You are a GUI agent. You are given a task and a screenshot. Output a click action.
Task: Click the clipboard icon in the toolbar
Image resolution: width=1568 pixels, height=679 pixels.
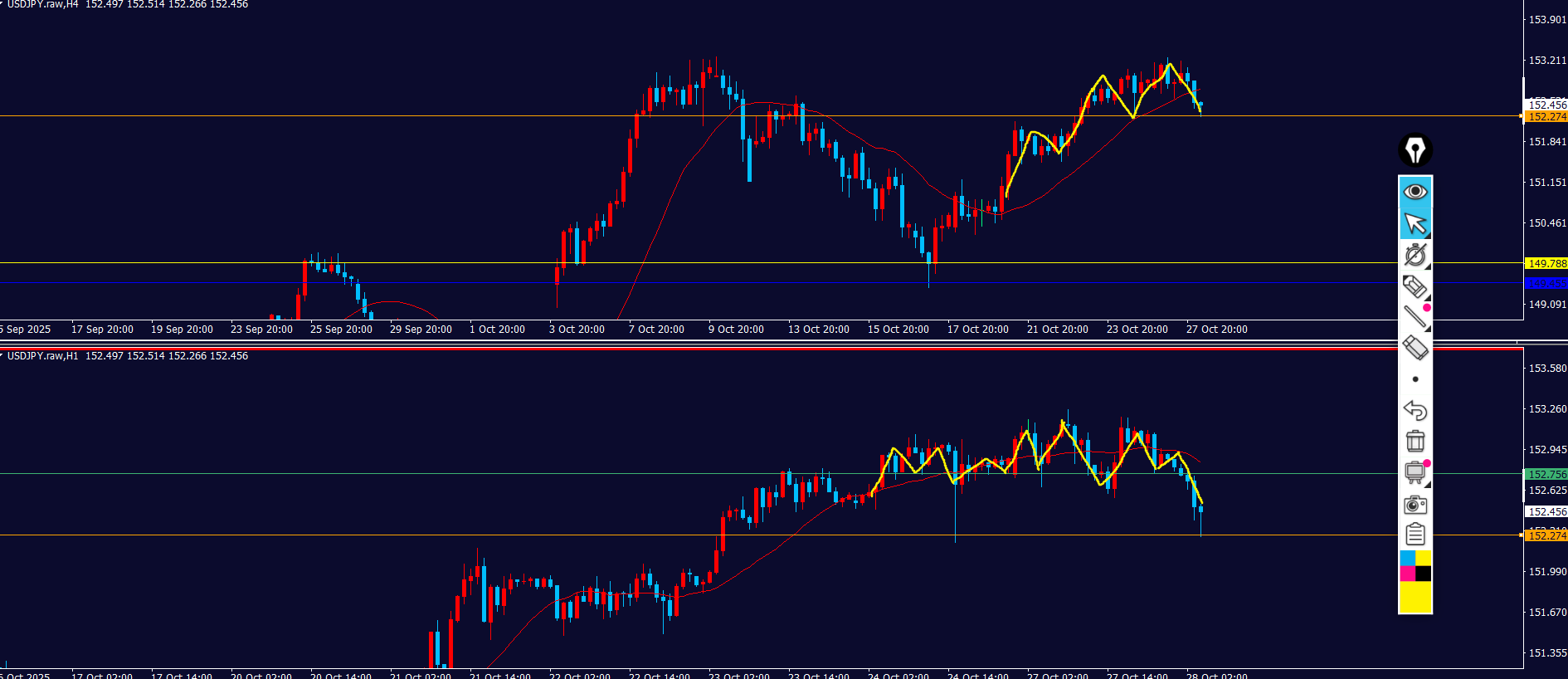1415,535
